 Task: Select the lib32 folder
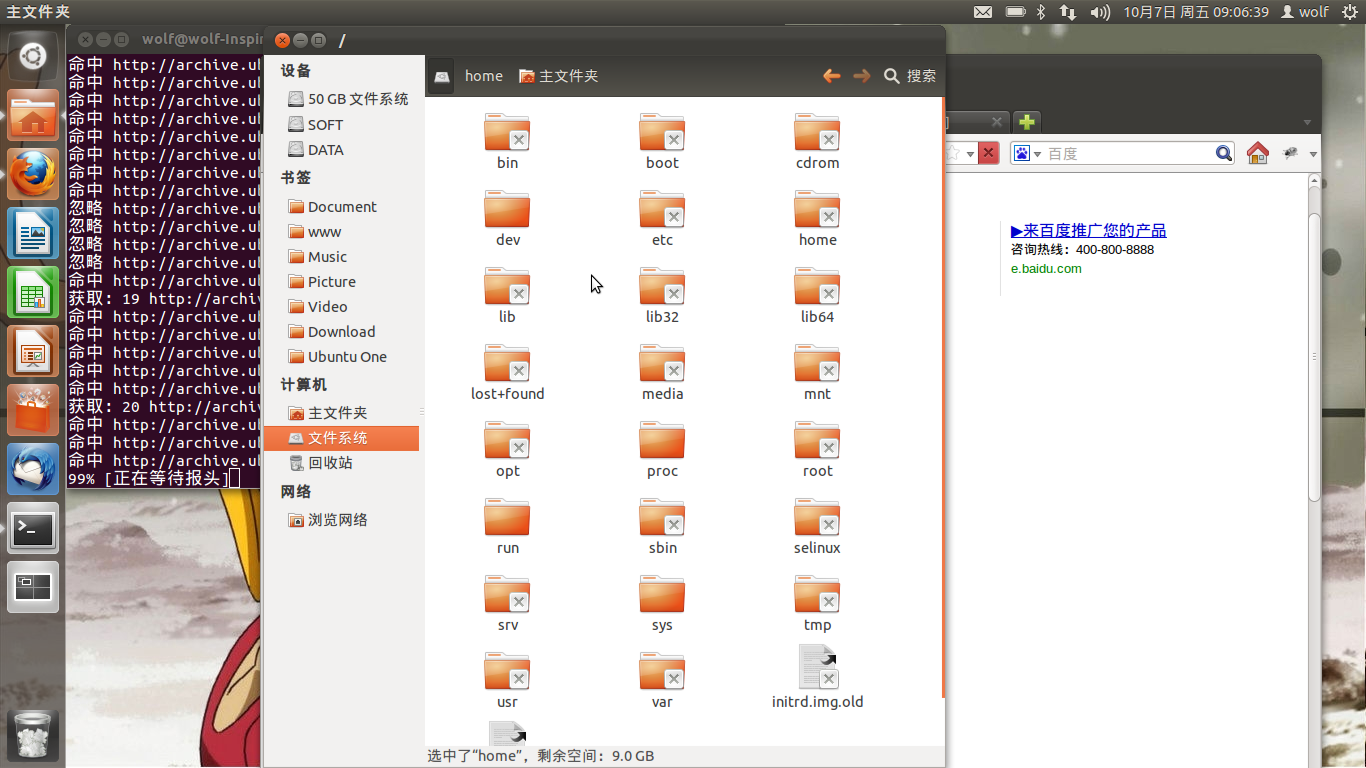(662, 286)
